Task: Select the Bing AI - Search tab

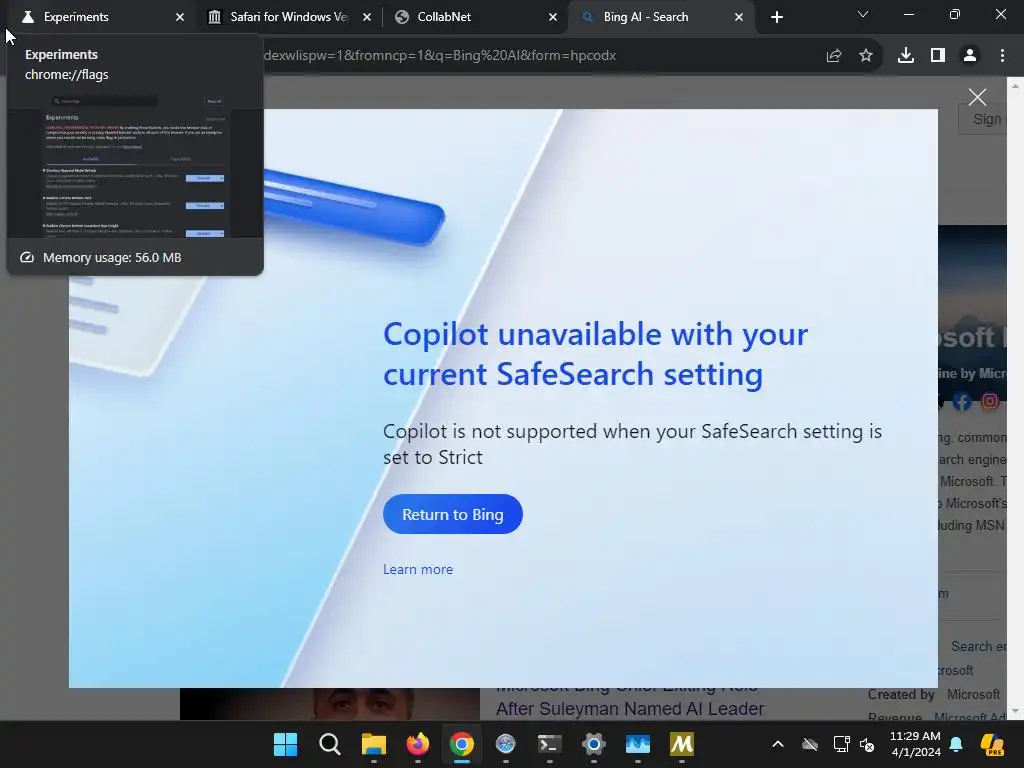Action: [661, 17]
